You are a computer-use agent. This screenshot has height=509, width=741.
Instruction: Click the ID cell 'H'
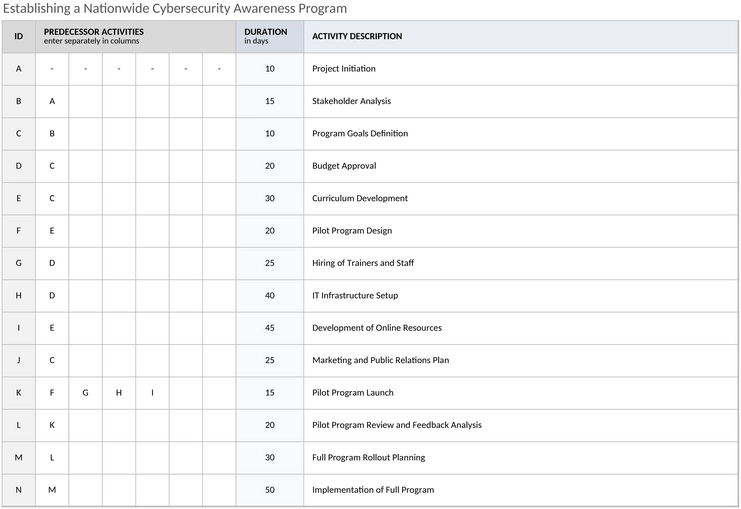[18, 295]
